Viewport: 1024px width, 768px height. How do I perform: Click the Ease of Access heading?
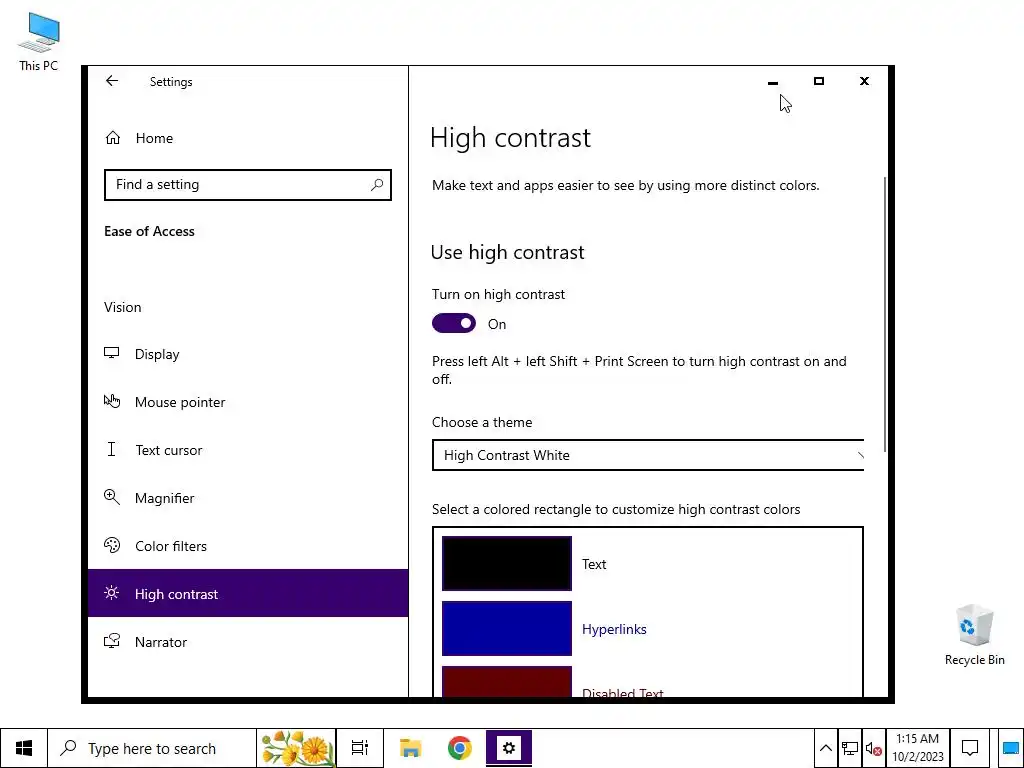point(149,231)
